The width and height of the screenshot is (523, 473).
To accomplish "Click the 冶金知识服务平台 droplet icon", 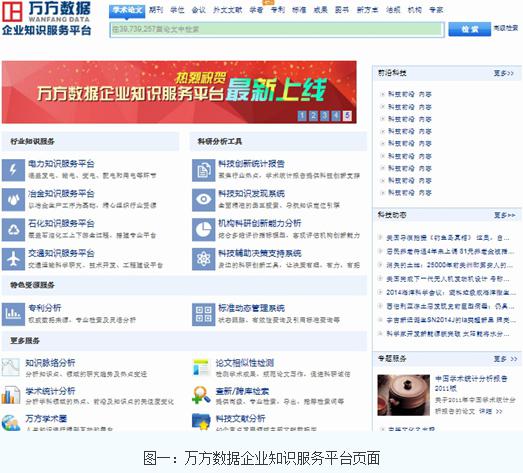I will tap(13, 200).
